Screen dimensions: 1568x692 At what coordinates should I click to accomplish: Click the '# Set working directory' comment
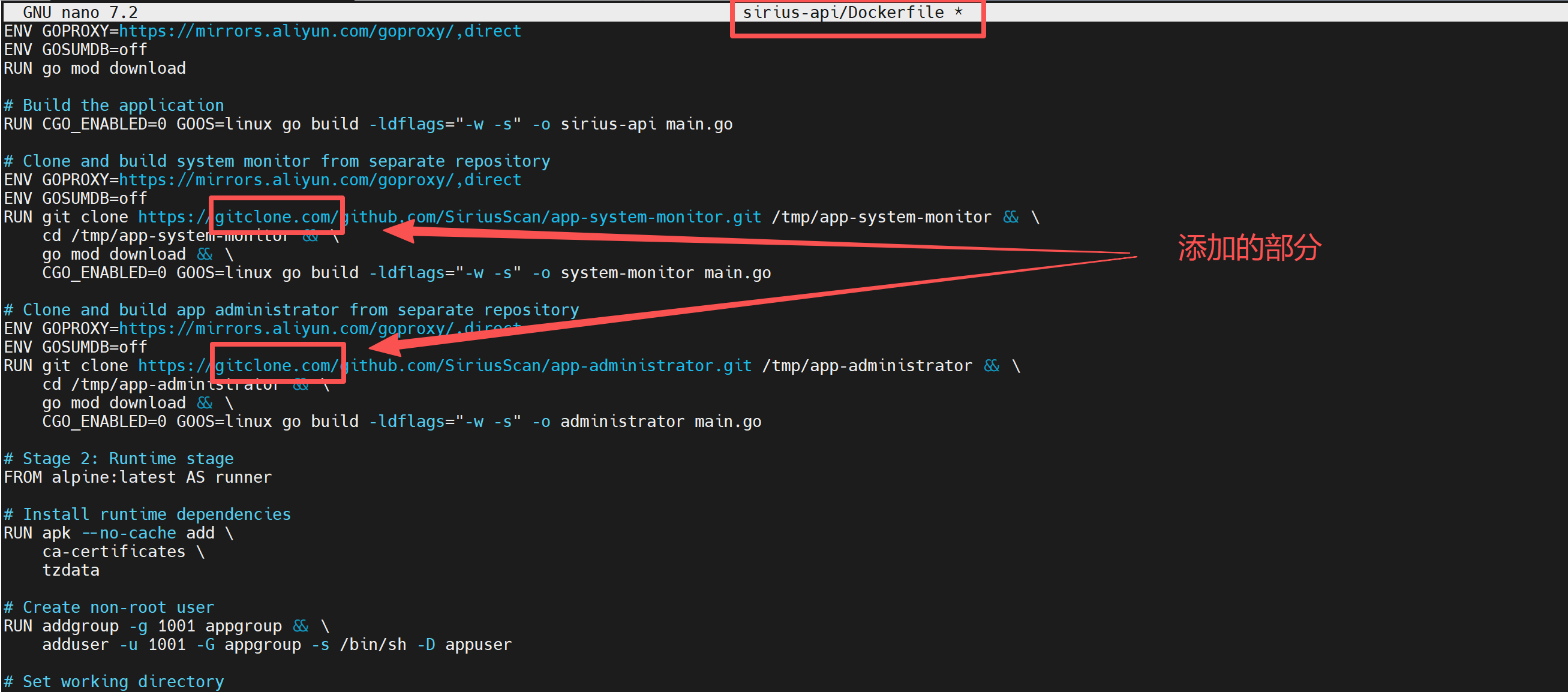point(114,682)
